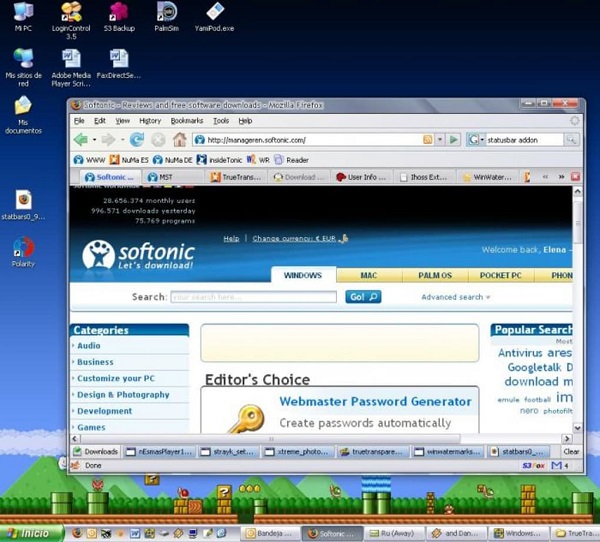Open the Webmaster Password Generator link

pyautogui.click(x=374, y=402)
